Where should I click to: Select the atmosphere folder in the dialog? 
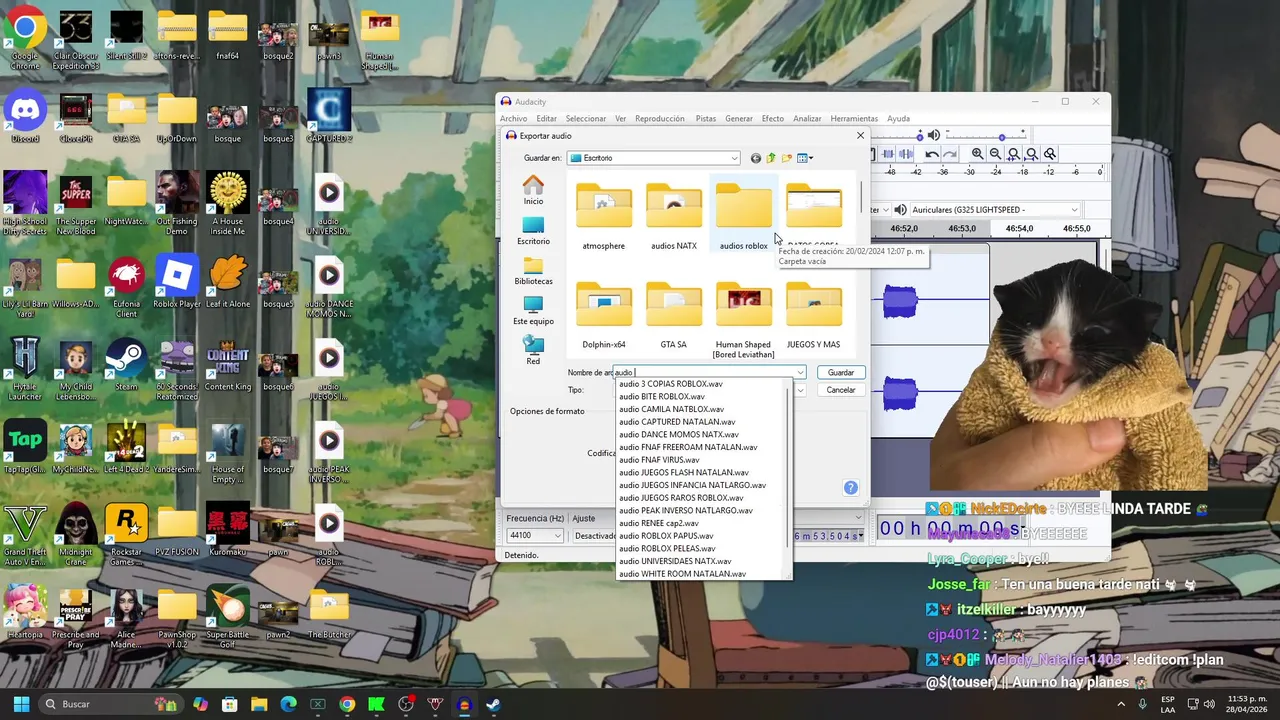[604, 216]
